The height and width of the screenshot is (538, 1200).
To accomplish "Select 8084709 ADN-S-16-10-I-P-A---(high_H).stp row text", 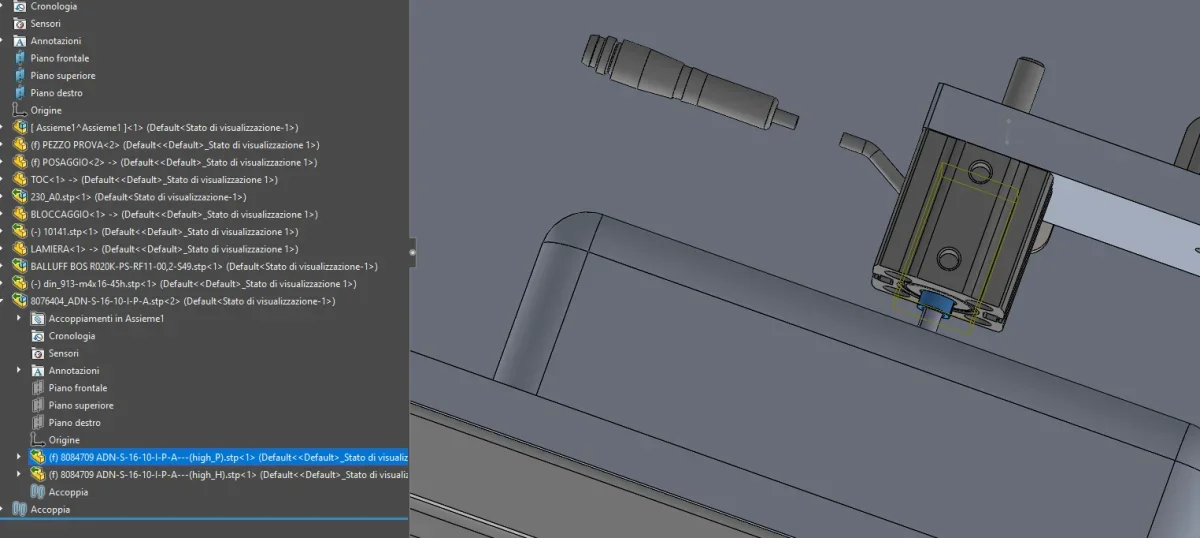I will tap(228, 474).
